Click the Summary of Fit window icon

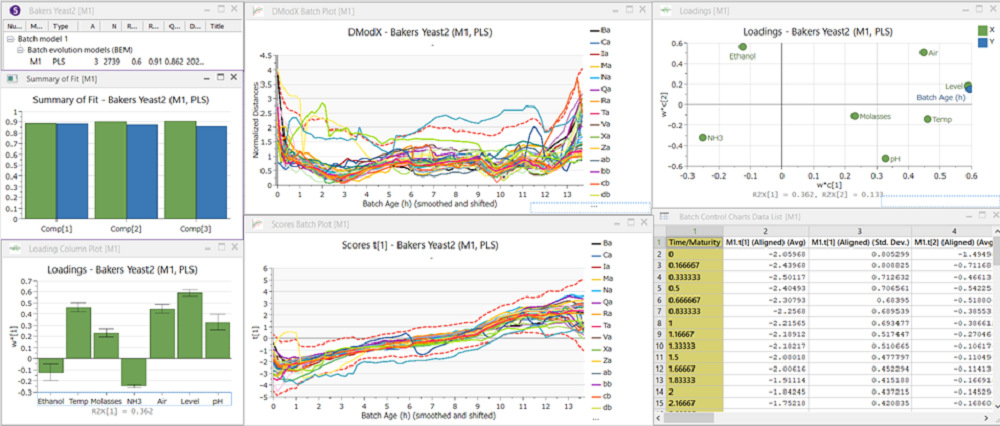pos(11,78)
